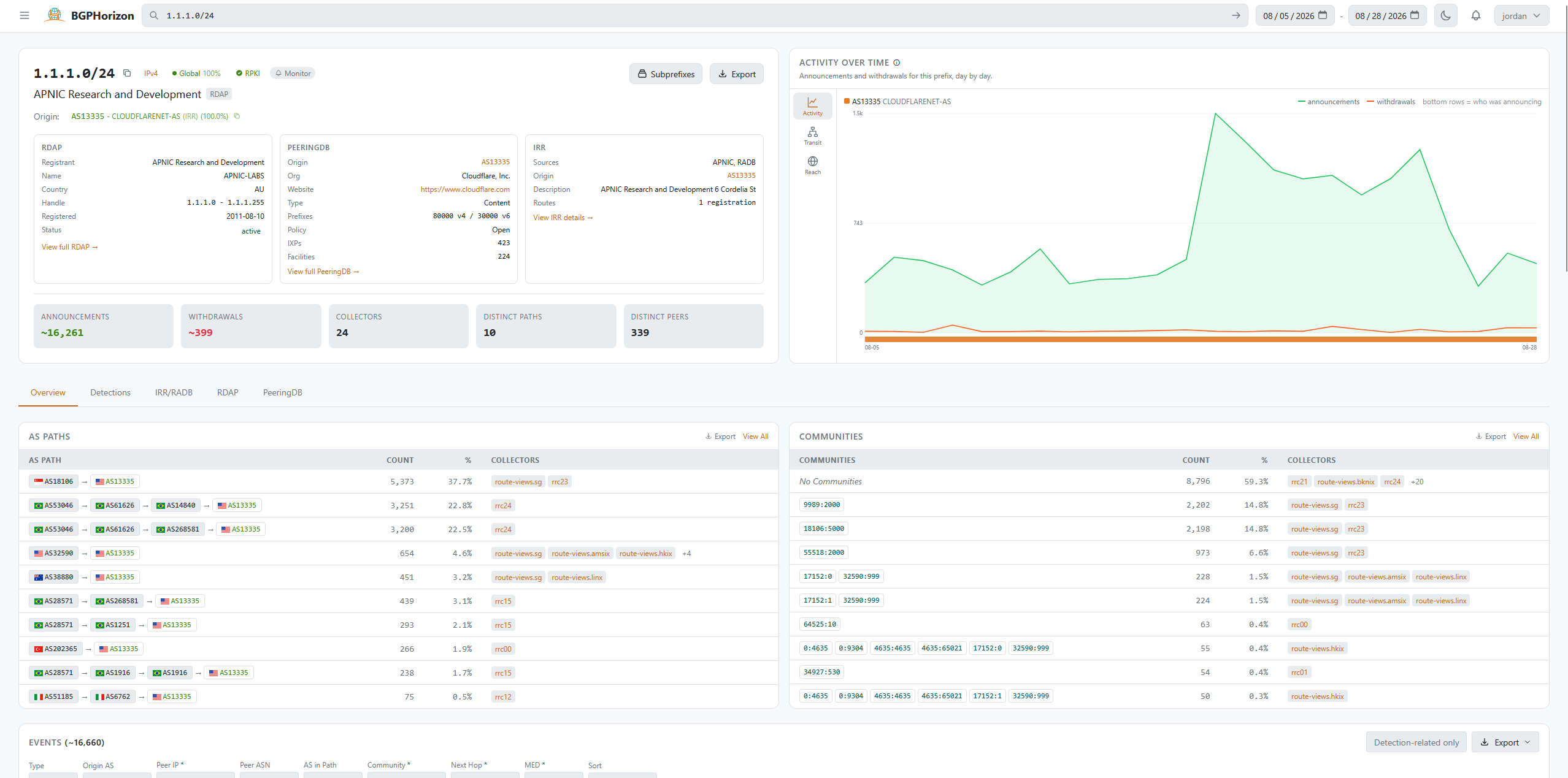Toggle Detection-related only filter
This screenshot has width=1568, height=778.
pyautogui.click(x=1416, y=742)
